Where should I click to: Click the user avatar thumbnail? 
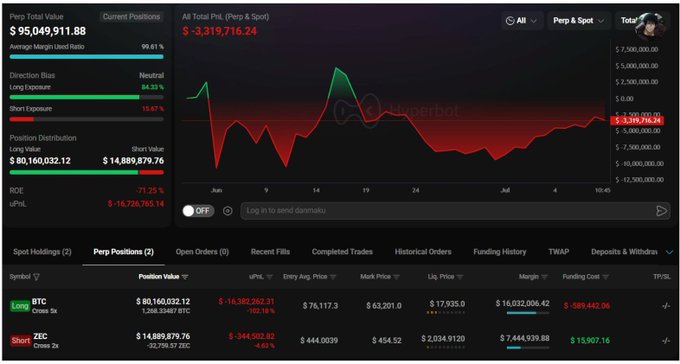click(650, 26)
